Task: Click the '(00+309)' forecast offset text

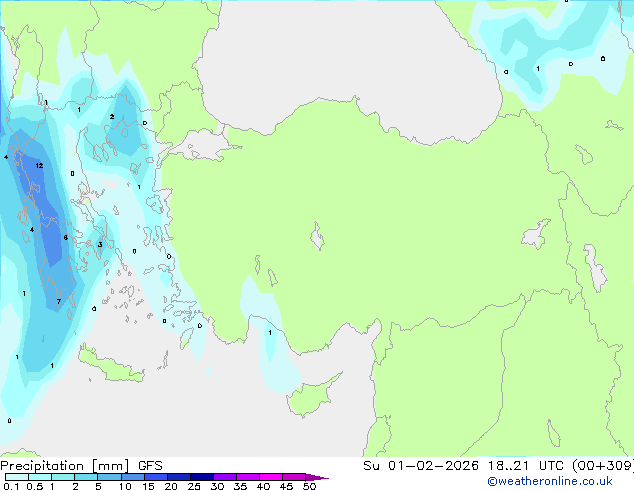Action: point(602,466)
